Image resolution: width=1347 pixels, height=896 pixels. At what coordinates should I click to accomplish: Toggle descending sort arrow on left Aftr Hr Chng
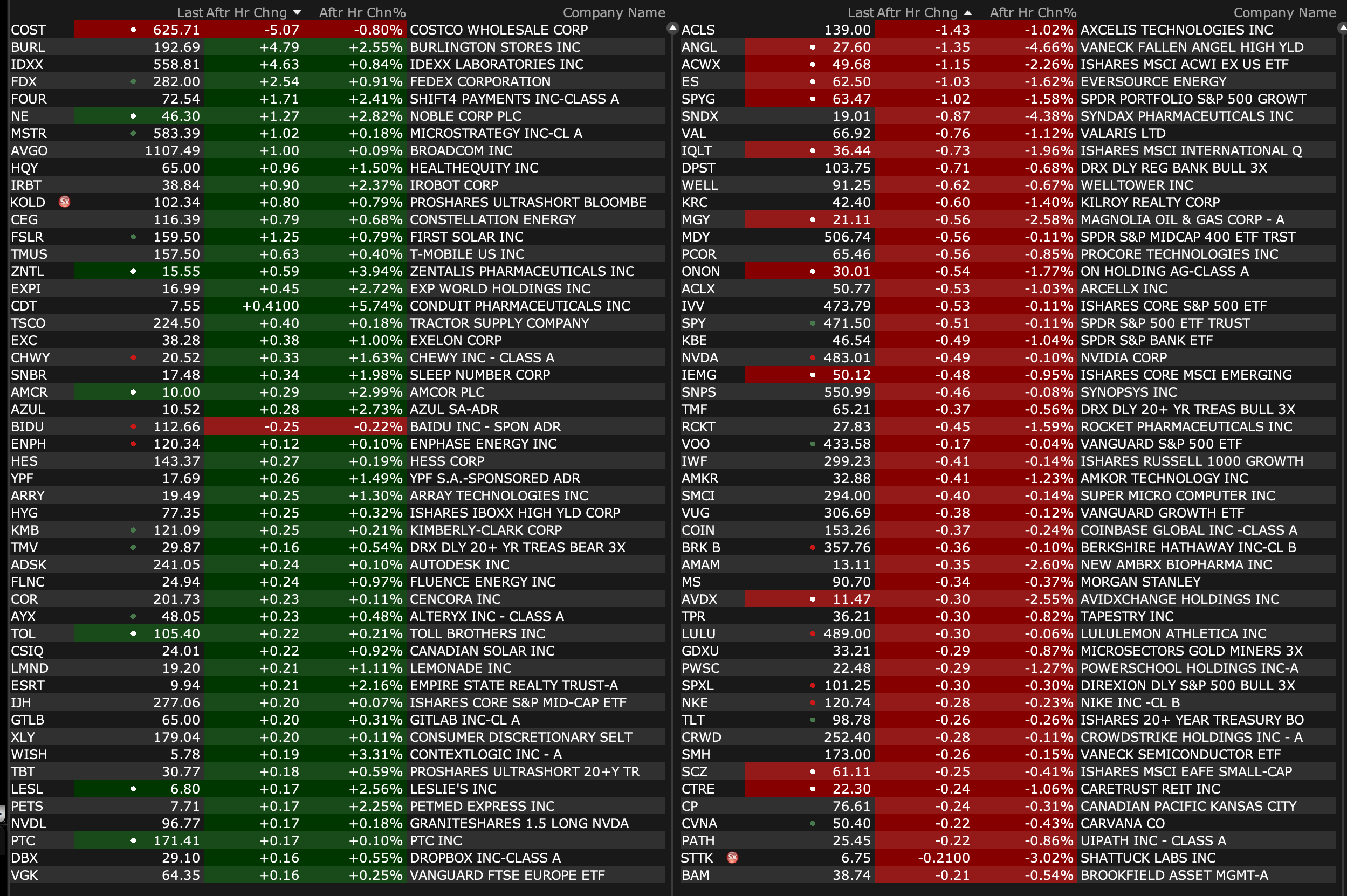[x=297, y=12]
